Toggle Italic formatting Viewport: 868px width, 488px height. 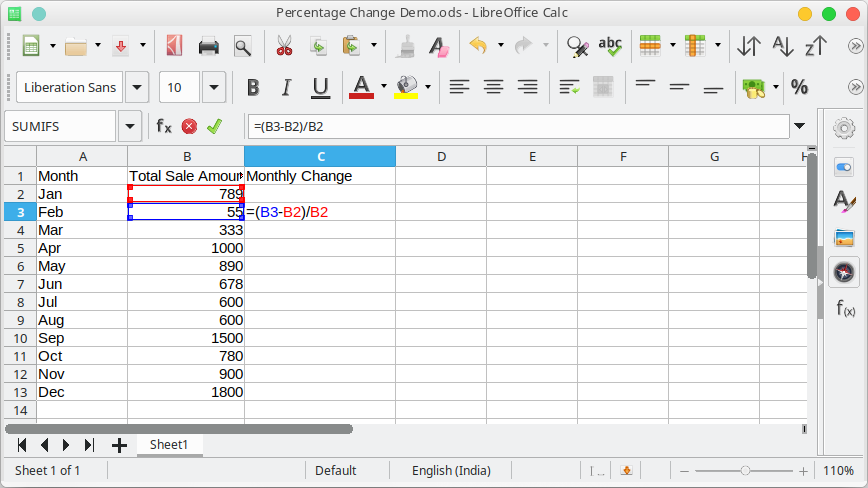286,88
